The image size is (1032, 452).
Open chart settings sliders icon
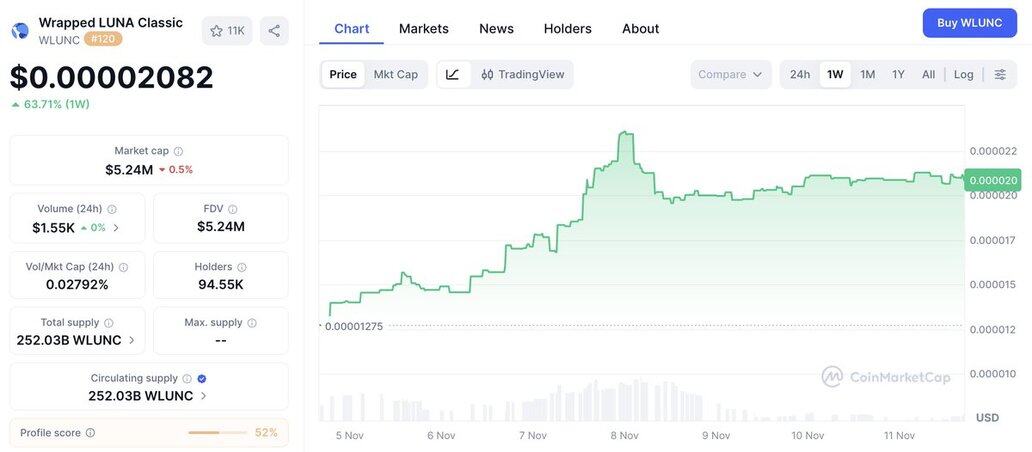point(1000,74)
